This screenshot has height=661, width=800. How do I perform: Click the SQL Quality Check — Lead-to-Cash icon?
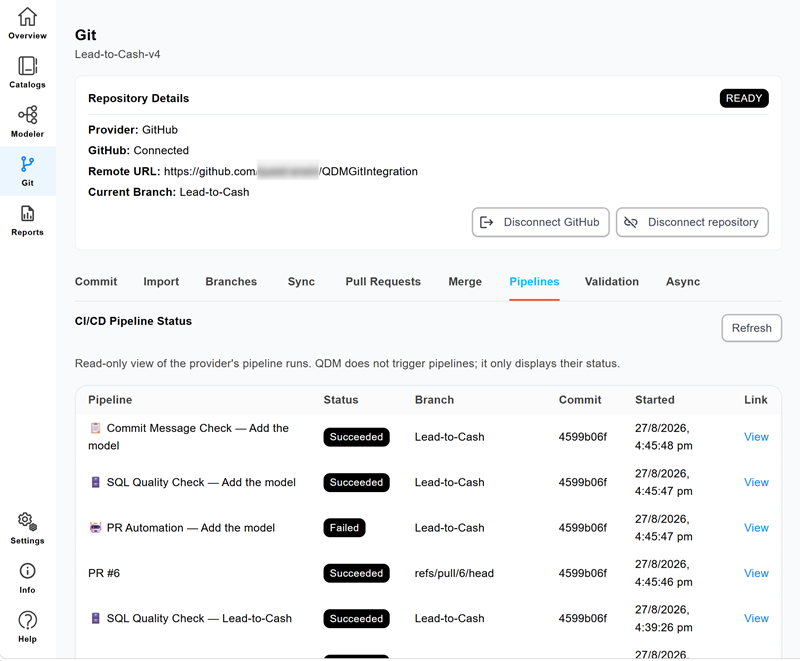[x=95, y=618]
